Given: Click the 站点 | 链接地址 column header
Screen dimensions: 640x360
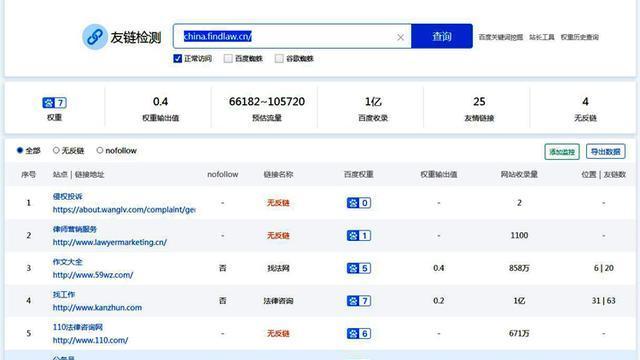Looking at the screenshot, I should 78,175.
